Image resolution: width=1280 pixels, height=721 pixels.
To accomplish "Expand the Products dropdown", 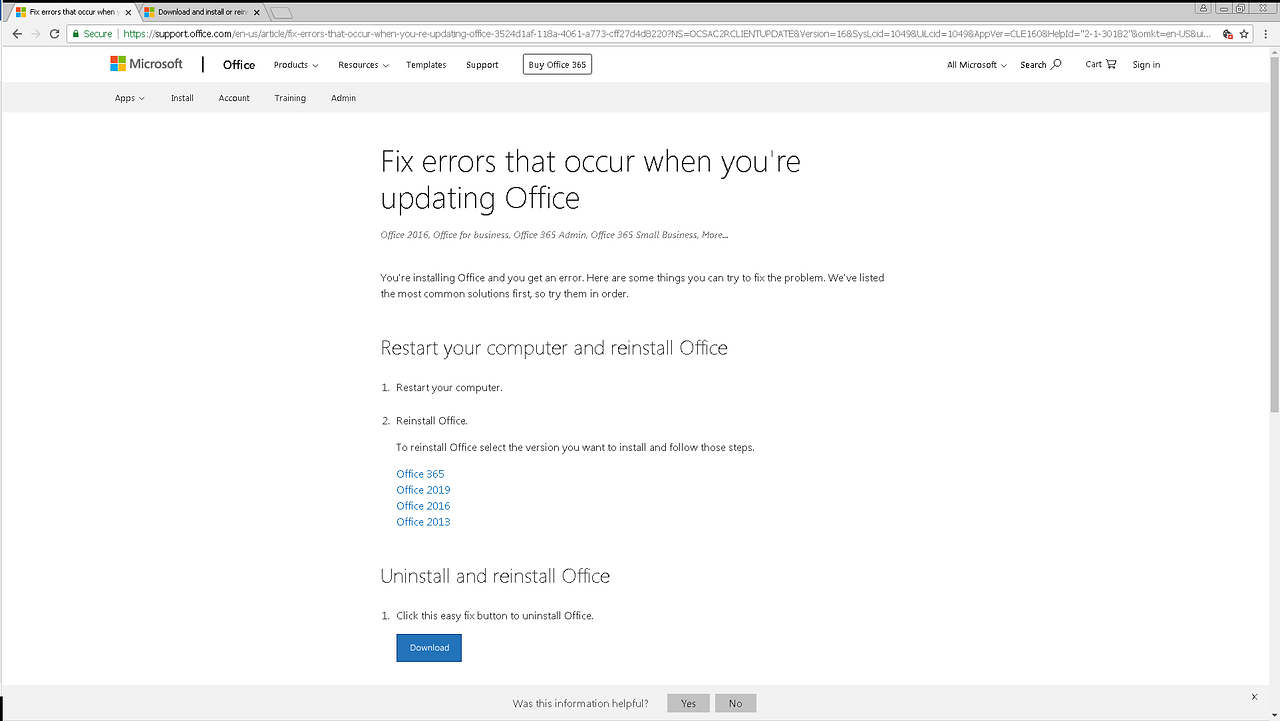I will pos(295,64).
